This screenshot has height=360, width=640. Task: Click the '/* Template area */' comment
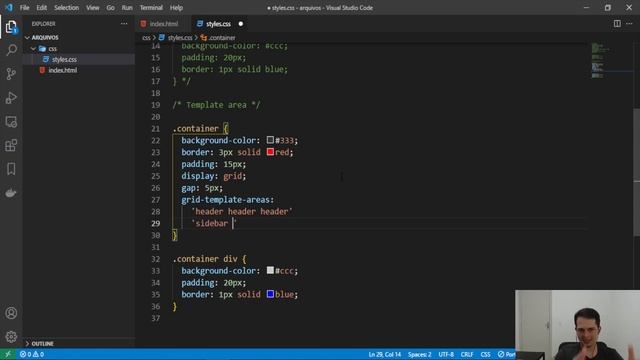tap(216, 105)
